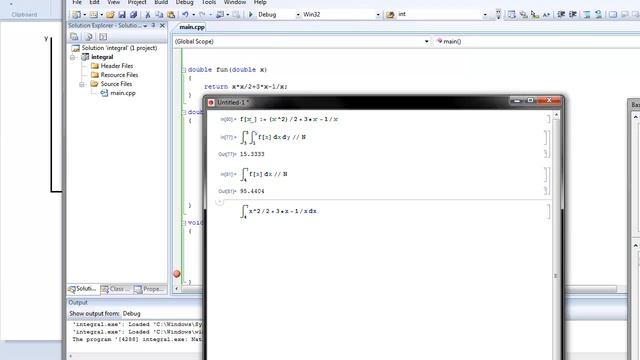
Task: Click Solution Explorer's Properties icon
Action: [x=74, y=37]
